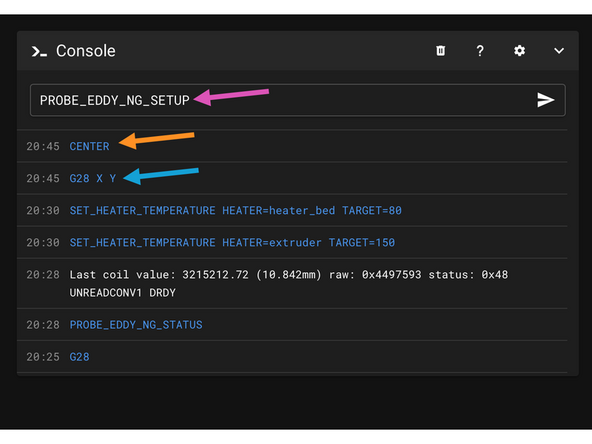Send command with the arrow icon
This screenshot has width=592, height=444.
546,100
